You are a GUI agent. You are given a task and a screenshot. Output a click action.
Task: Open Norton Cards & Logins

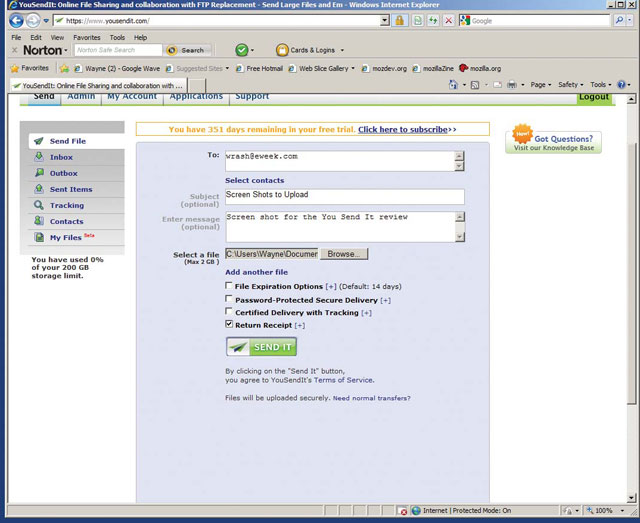coord(309,50)
